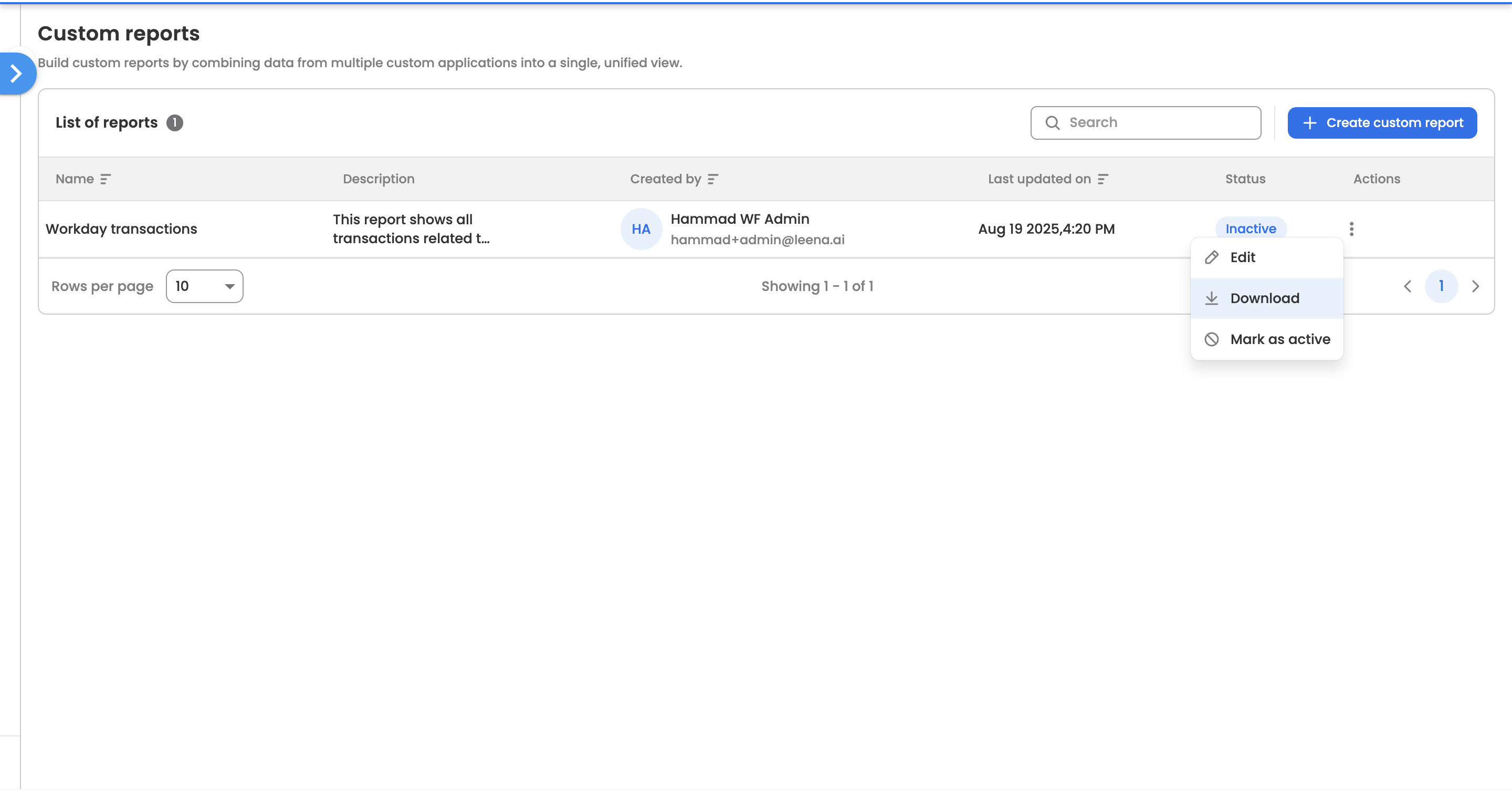Screen dimensions: 1512x790
Task: Click the HA avatar circle
Action: click(x=641, y=229)
